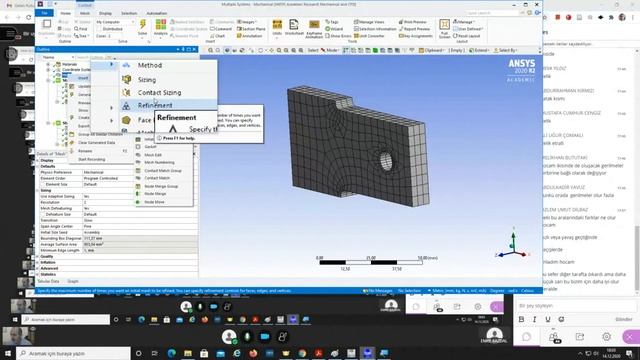Switch to the Home ribbon tab
Image resolution: width=640 pixels, height=360 pixels.
(x=65, y=13)
